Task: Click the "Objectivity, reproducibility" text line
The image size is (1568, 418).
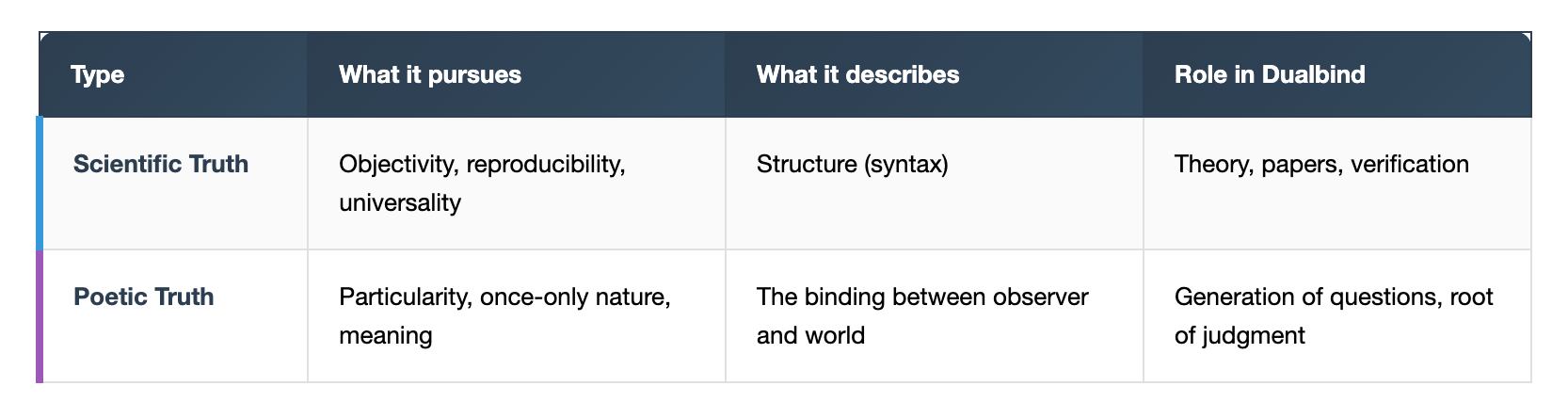Action: [x=482, y=164]
